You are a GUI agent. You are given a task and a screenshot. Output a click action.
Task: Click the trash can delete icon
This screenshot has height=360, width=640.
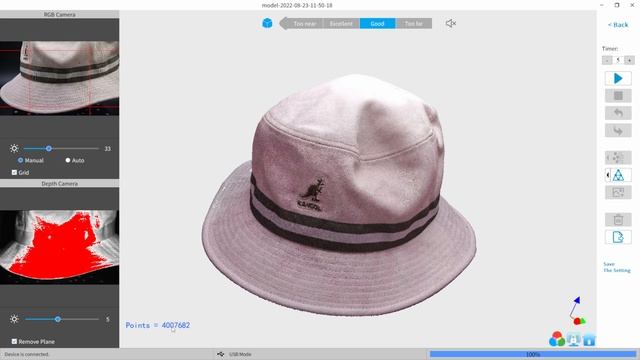(618, 220)
